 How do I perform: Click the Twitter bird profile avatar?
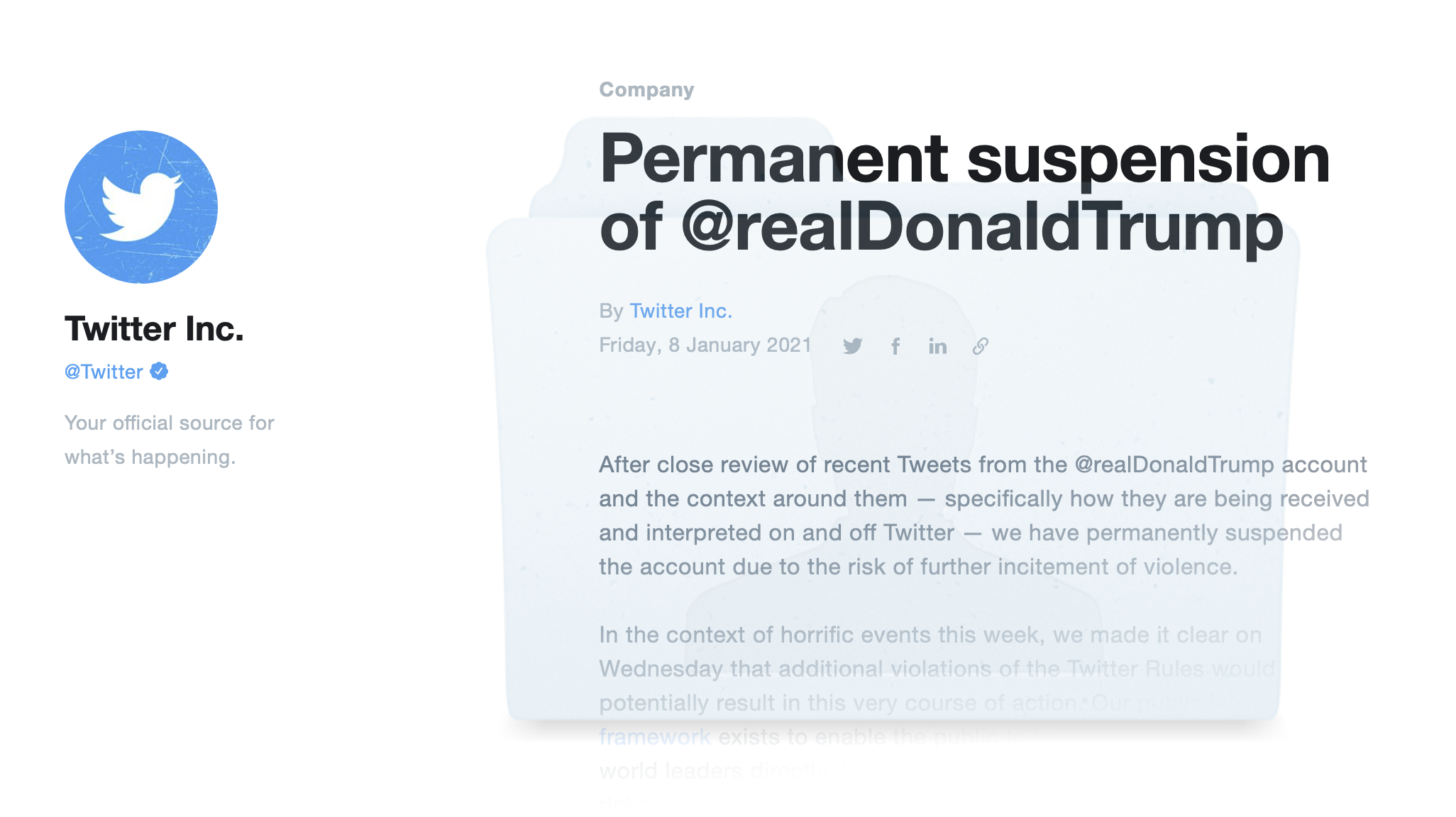(141, 207)
